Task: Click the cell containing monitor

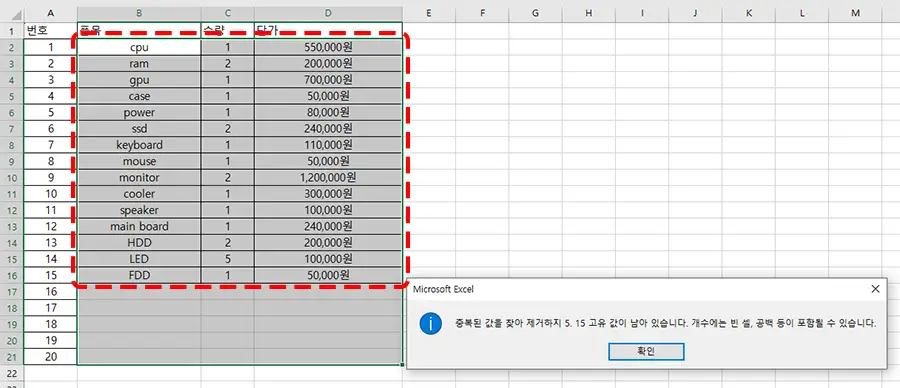Action: 139,177
